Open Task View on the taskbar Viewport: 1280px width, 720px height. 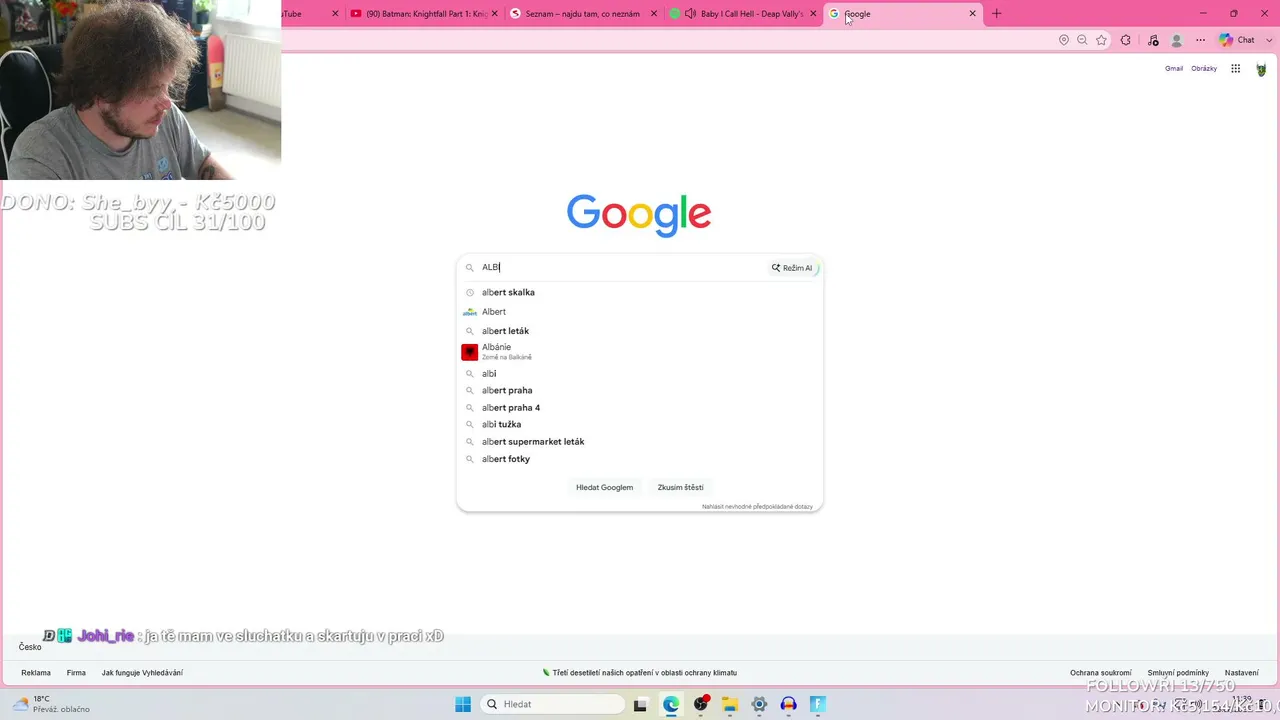click(640, 704)
